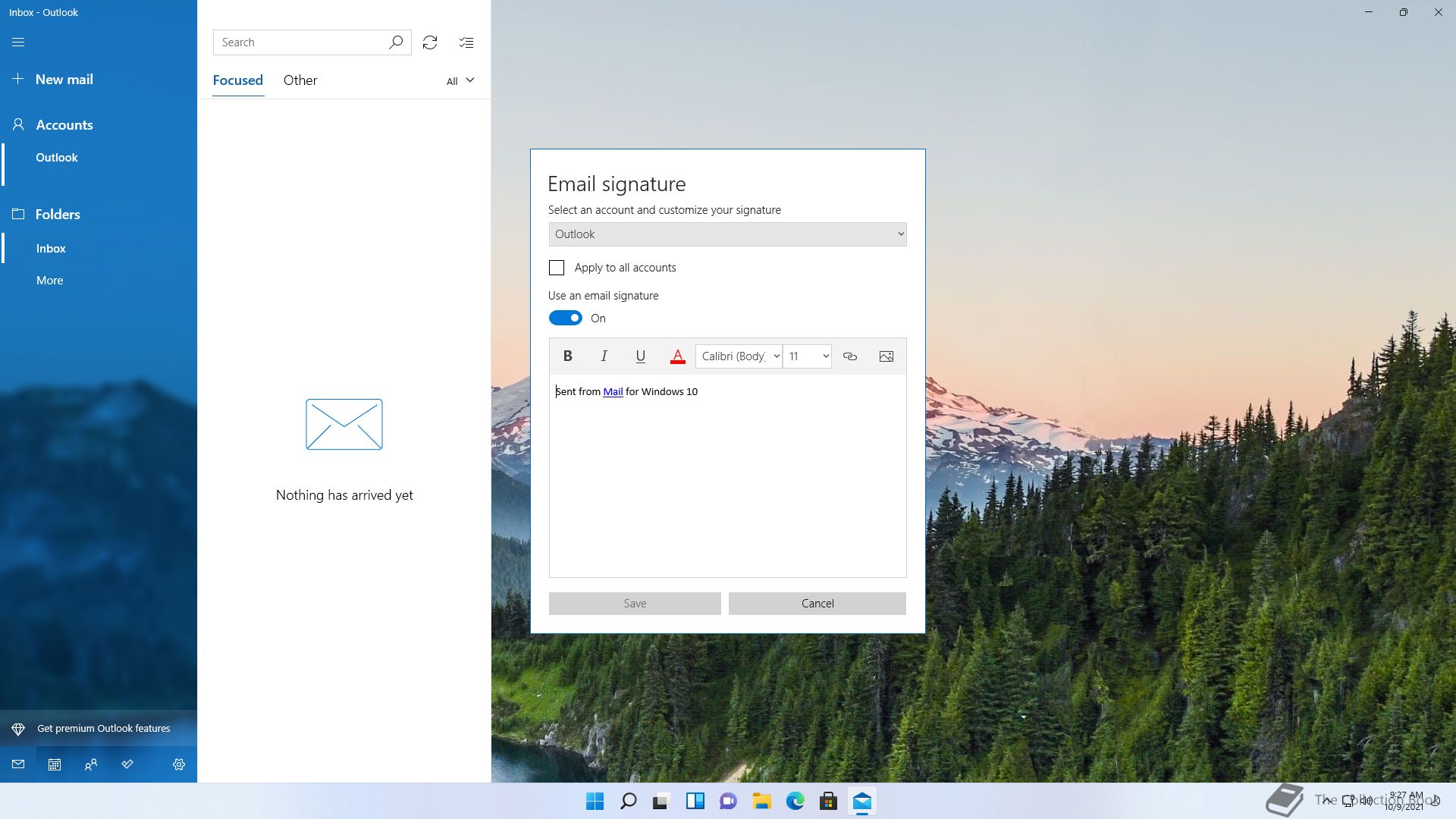Expand the Calibri (Body) font dropdown

739,356
